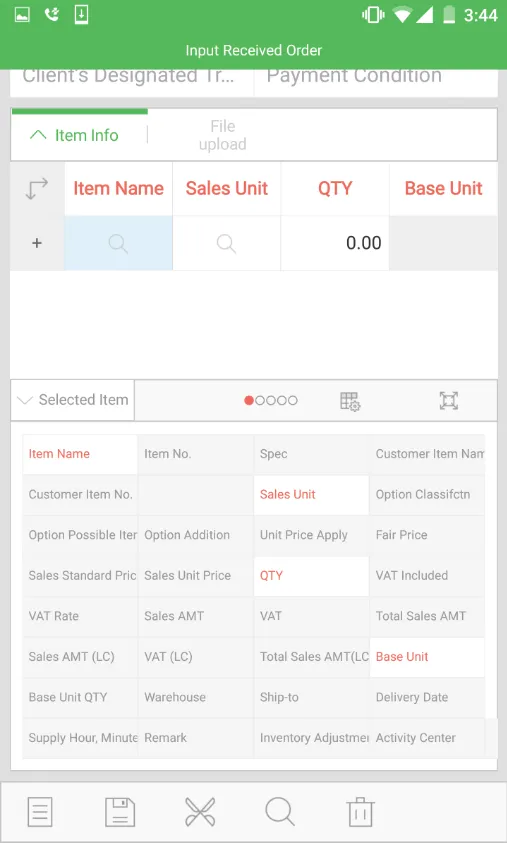Image resolution: width=507 pixels, height=843 pixels.
Task: Tap the fullscreen expand icon
Action: pyautogui.click(x=448, y=401)
